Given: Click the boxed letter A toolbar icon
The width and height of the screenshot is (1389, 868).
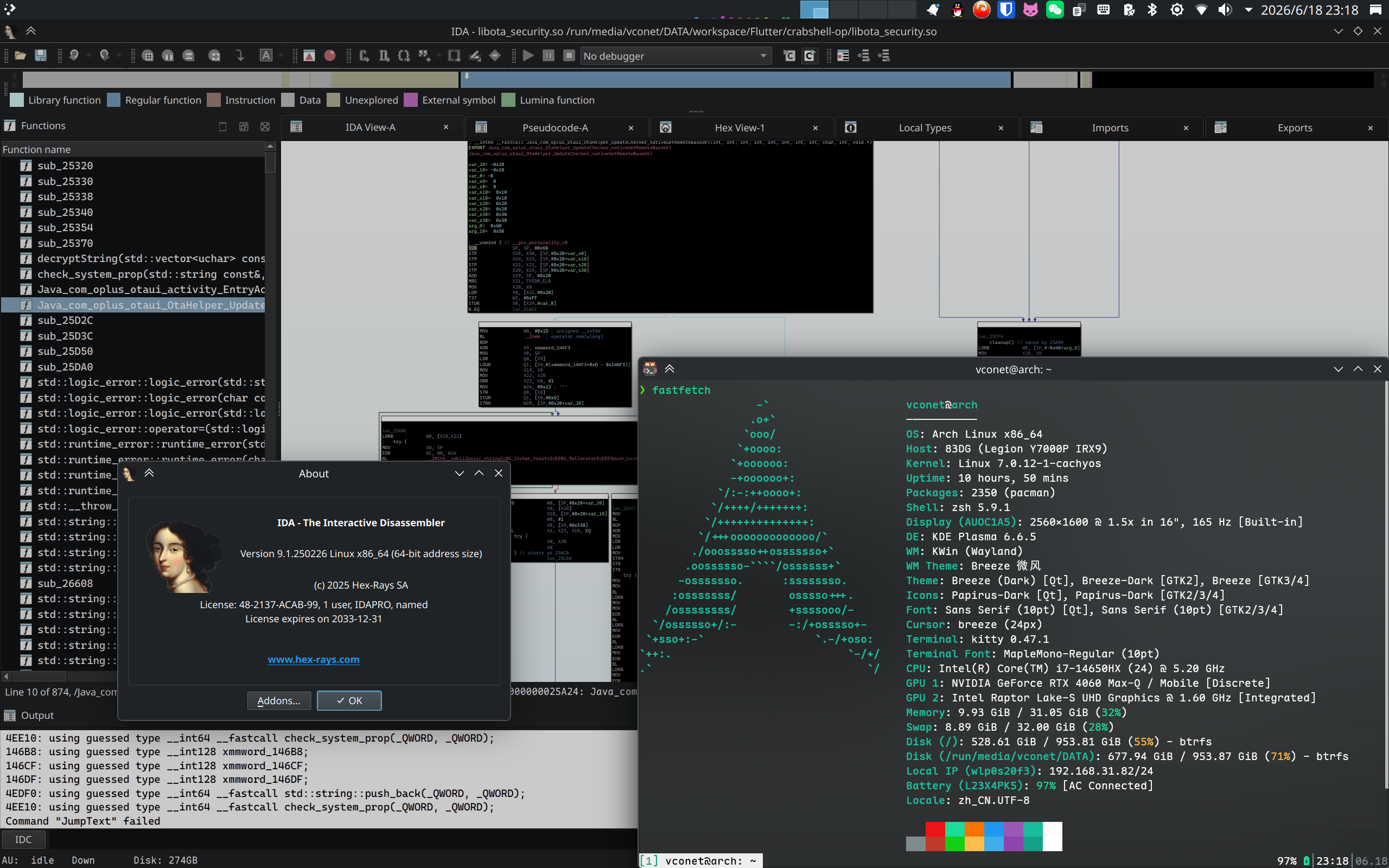Looking at the screenshot, I should pos(266,56).
